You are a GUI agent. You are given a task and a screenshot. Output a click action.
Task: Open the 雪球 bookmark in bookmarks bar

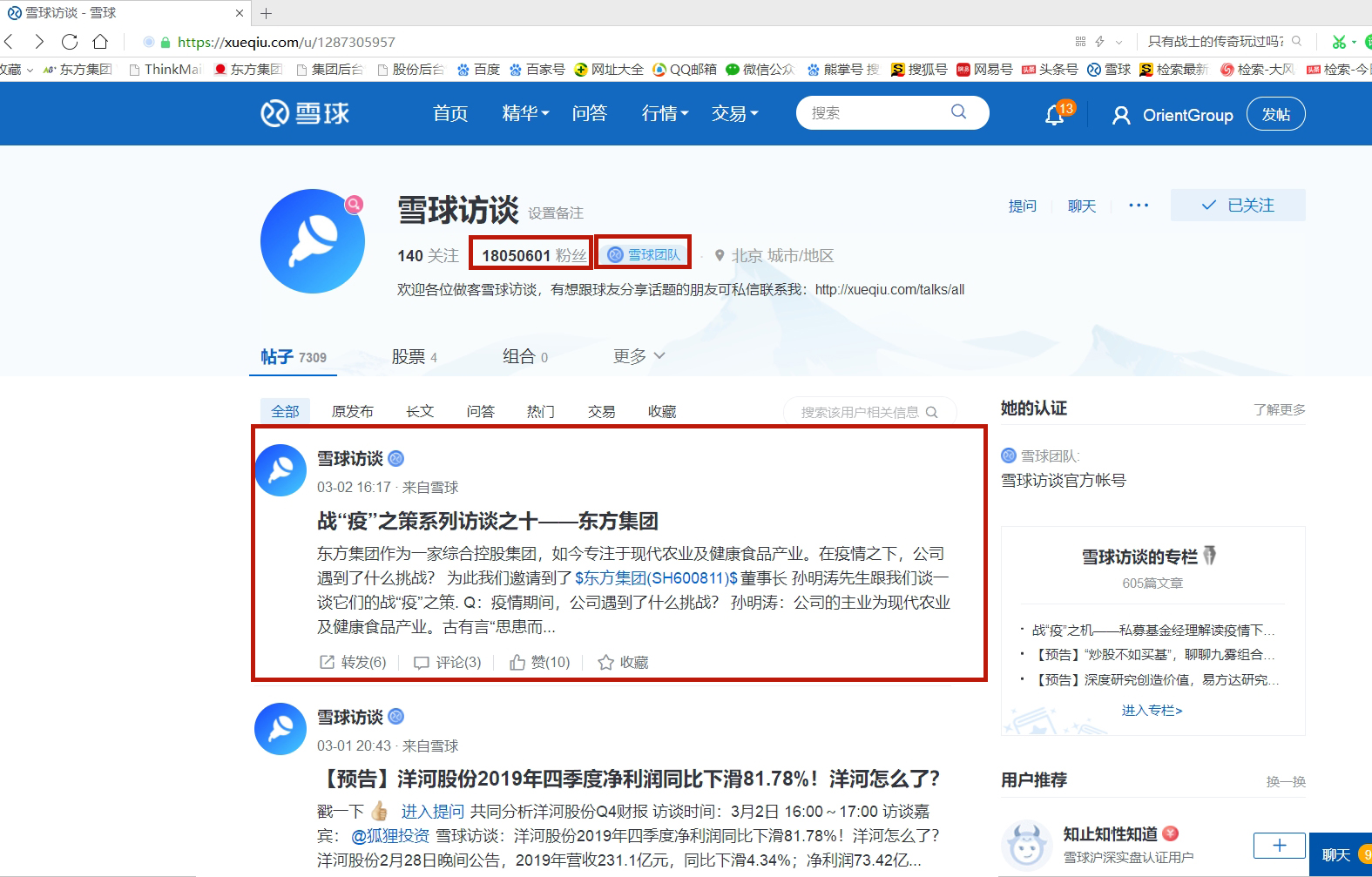pos(1109,70)
